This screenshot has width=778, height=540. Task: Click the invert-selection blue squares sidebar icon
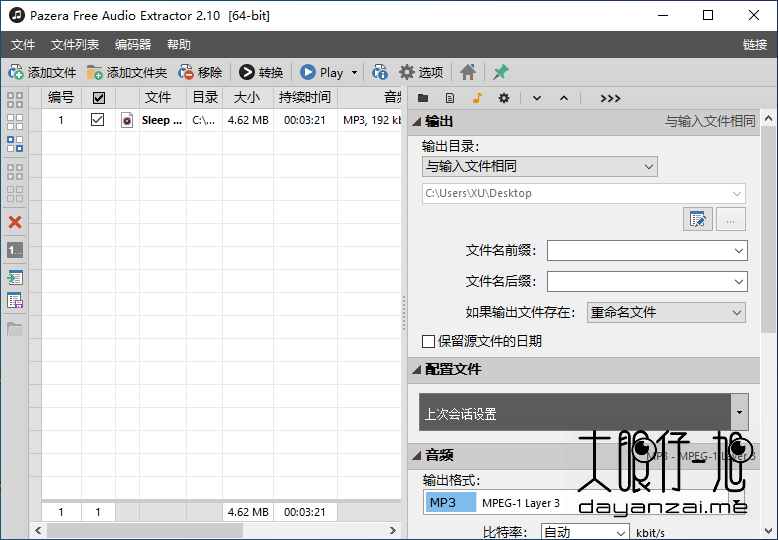click(x=15, y=144)
